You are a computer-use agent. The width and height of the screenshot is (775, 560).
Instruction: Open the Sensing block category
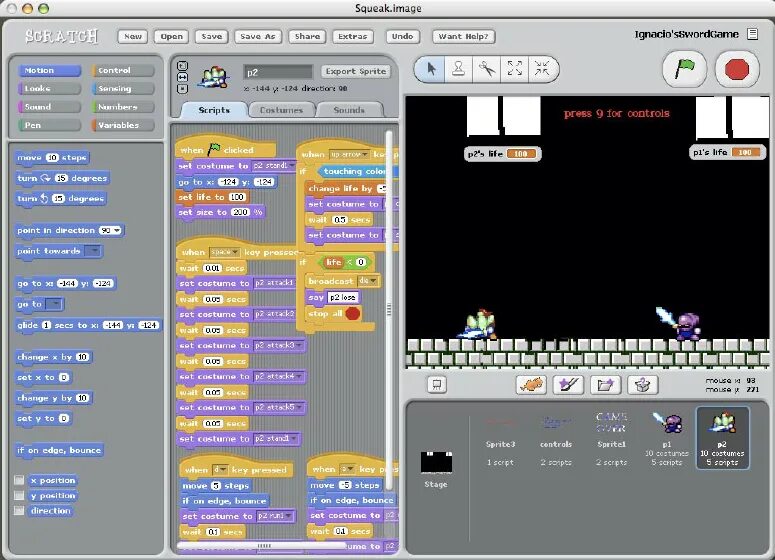click(x=123, y=88)
